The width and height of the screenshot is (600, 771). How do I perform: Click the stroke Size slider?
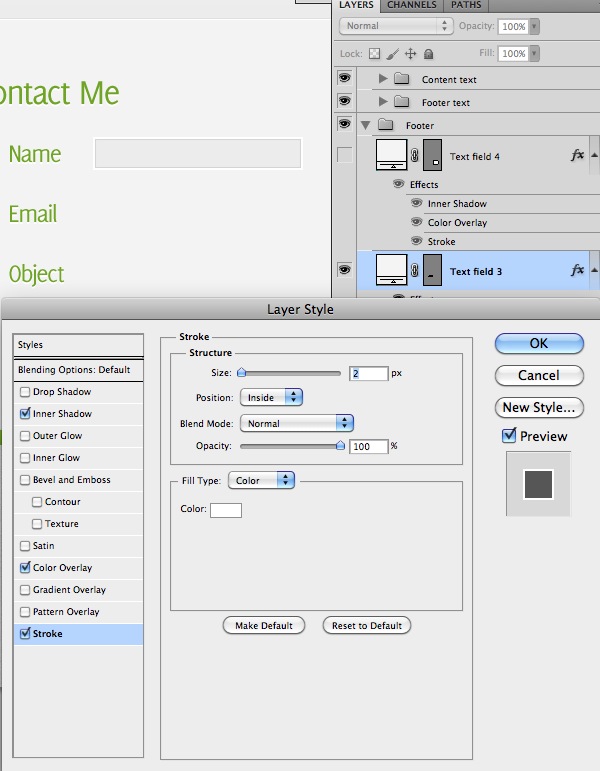point(290,373)
